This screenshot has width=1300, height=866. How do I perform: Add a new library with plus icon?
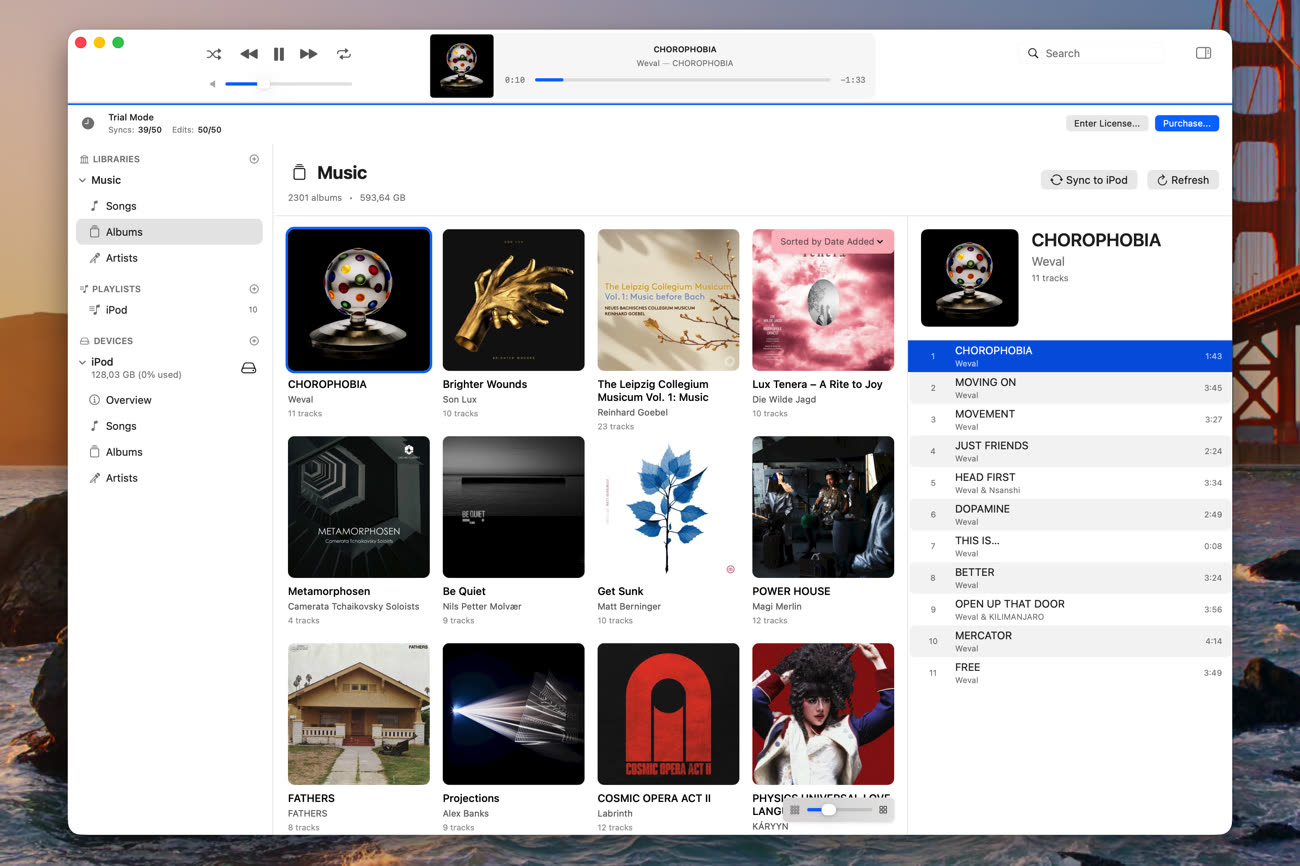(x=254, y=159)
